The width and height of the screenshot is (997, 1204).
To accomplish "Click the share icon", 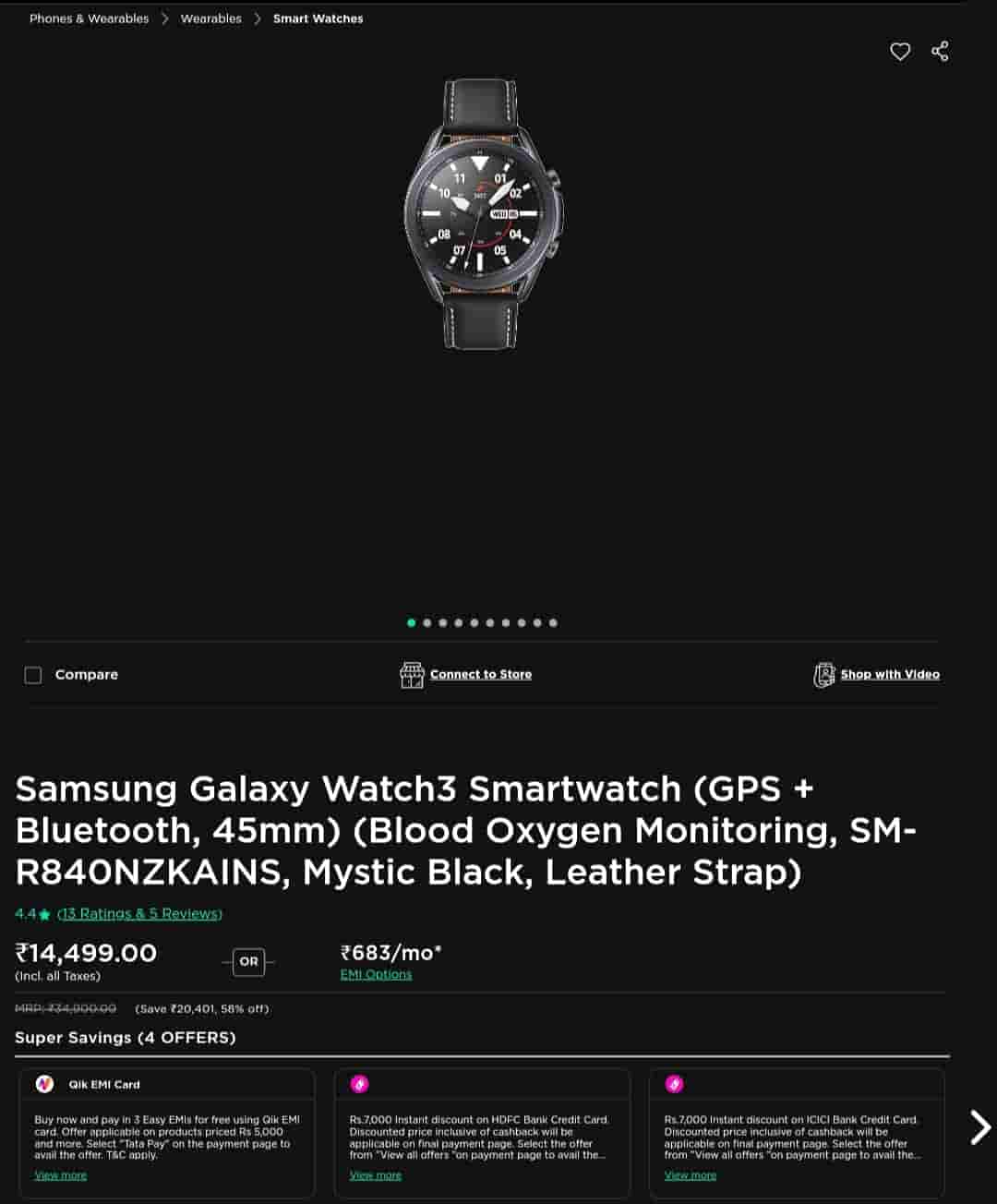I will pyautogui.click(x=940, y=51).
